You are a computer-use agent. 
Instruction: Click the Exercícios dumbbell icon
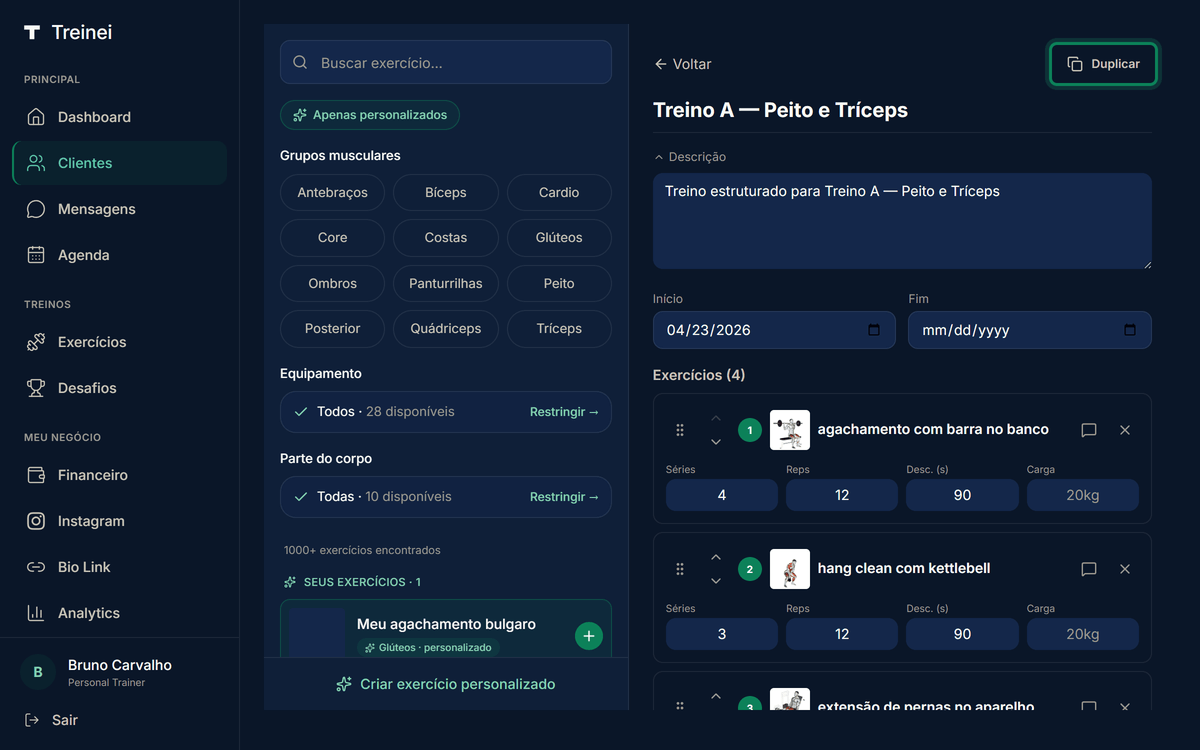[x=36, y=342]
